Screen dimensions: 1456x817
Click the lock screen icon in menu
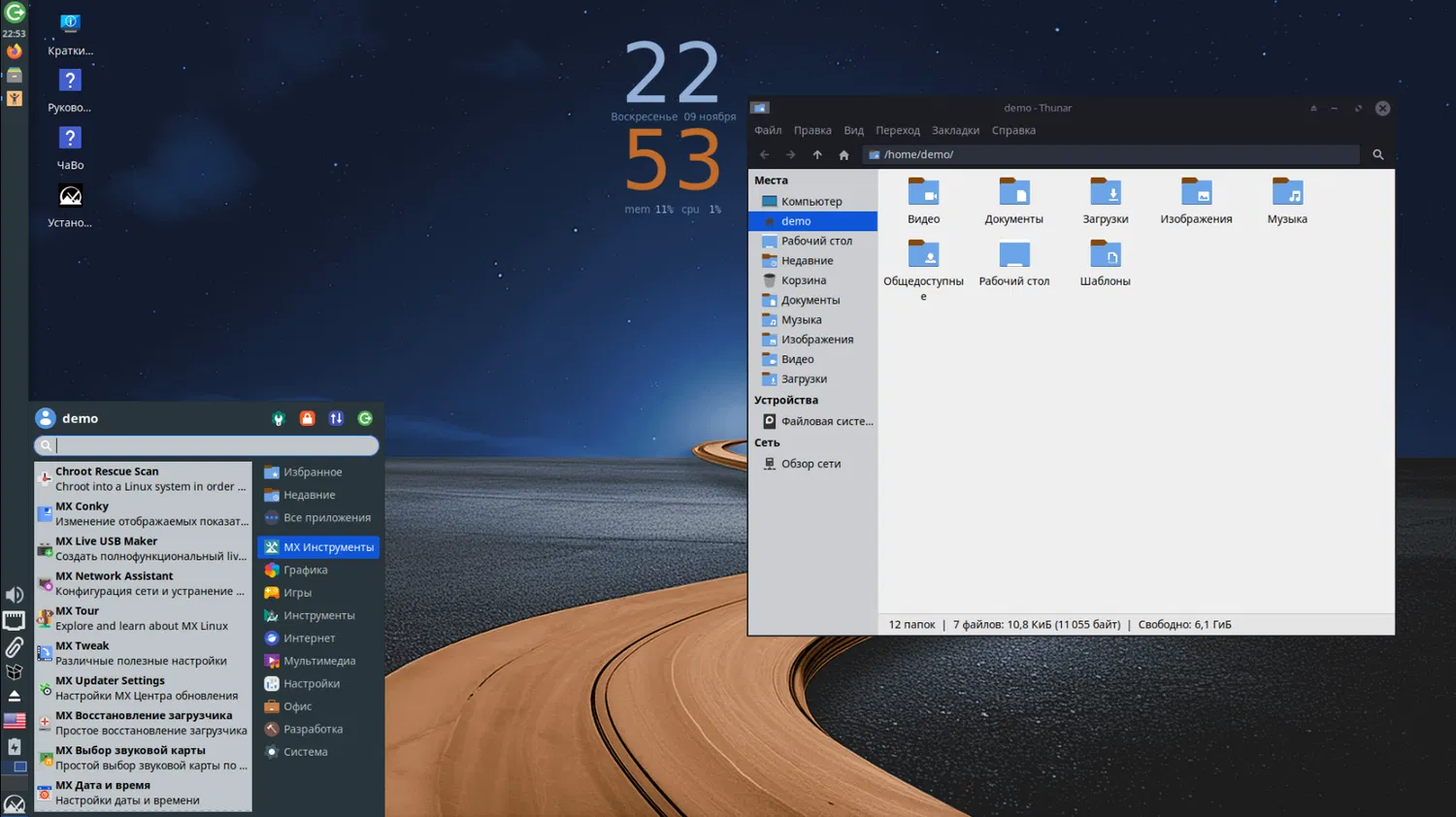tap(307, 418)
